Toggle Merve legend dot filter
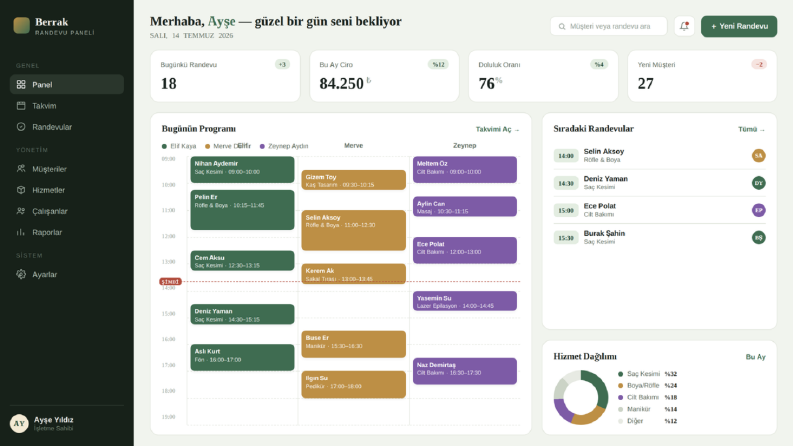 pos(207,146)
